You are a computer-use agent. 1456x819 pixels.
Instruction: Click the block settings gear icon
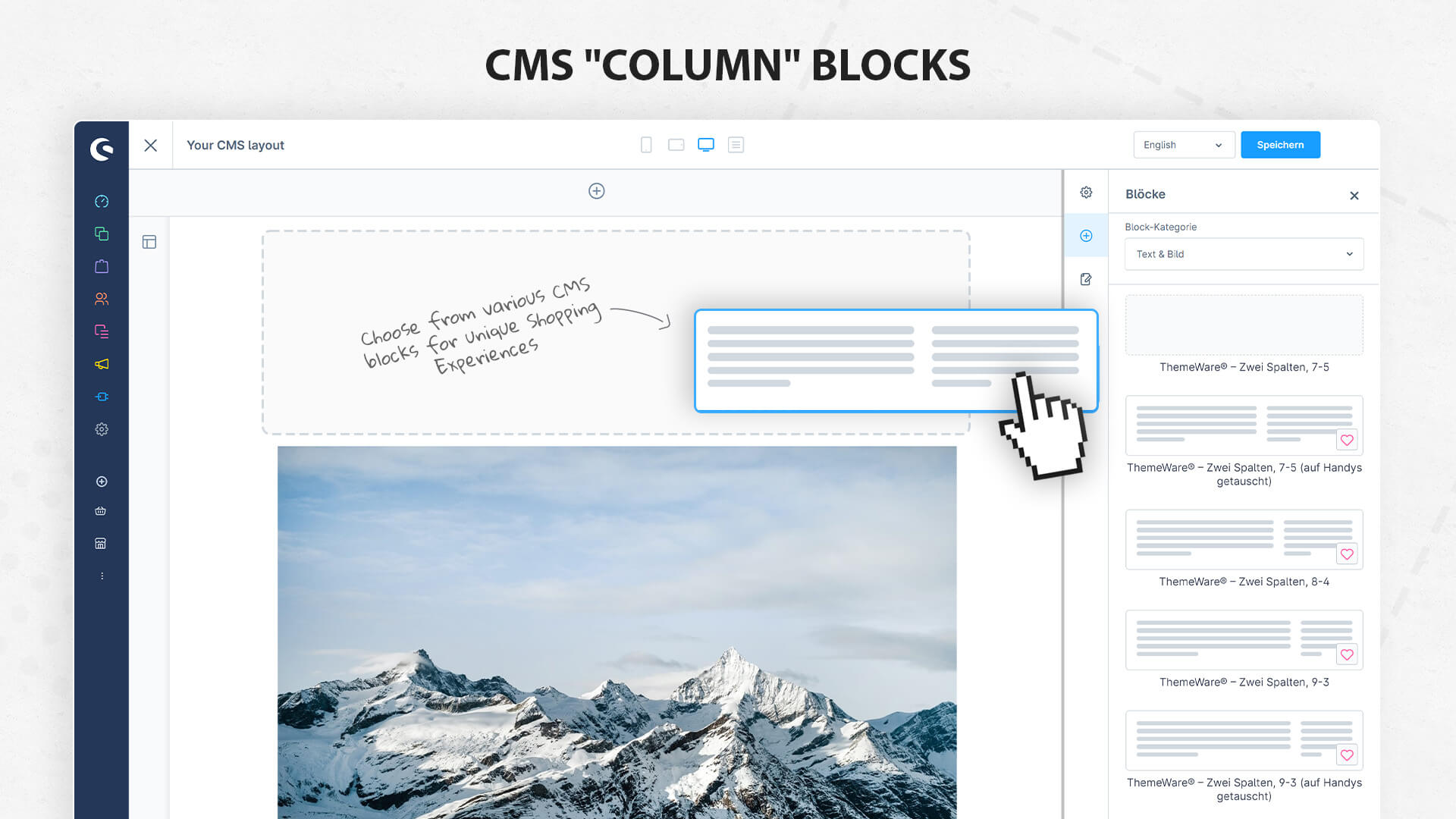pos(1087,192)
